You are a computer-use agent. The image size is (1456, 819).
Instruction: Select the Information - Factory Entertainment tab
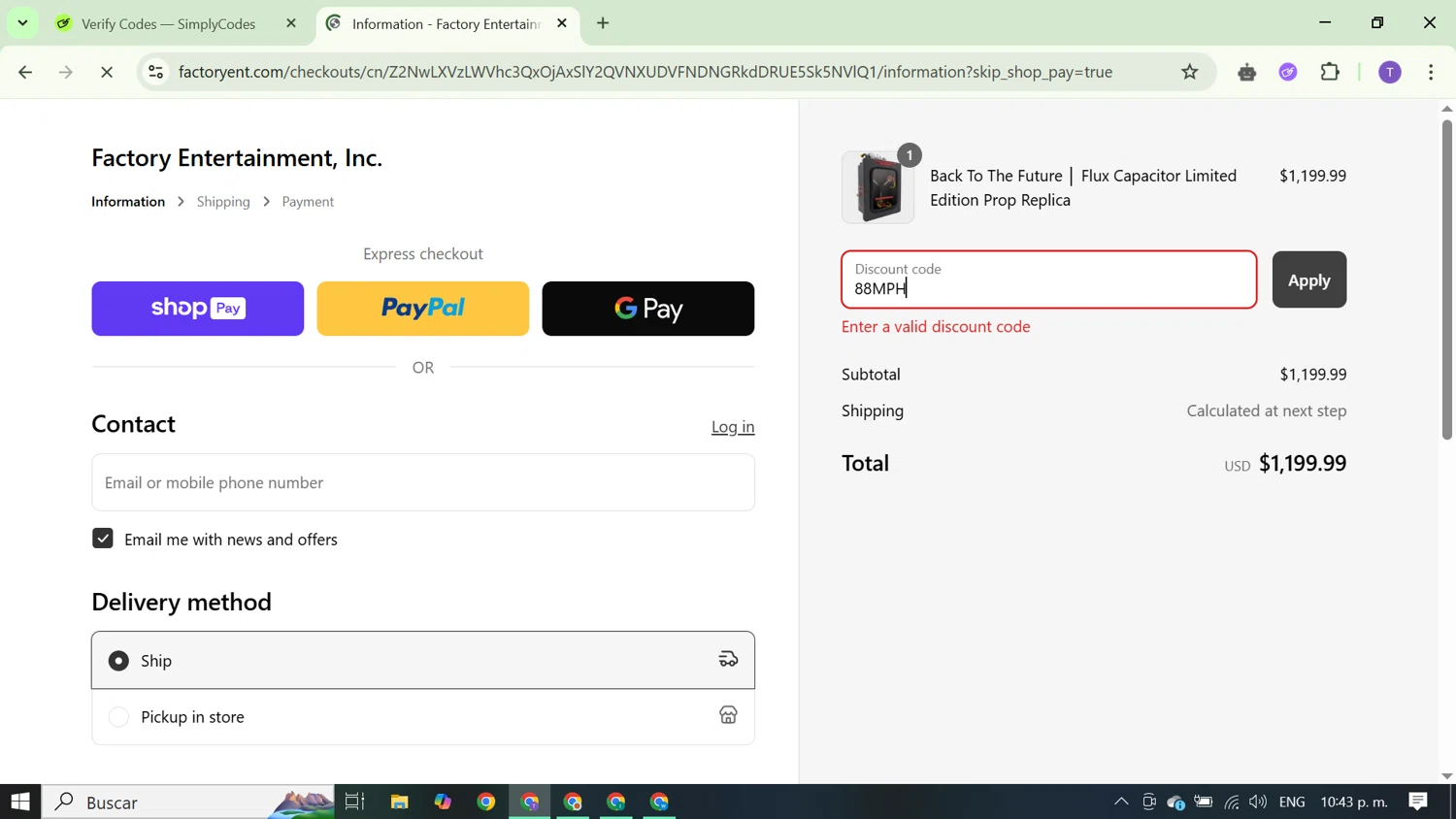(446, 23)
